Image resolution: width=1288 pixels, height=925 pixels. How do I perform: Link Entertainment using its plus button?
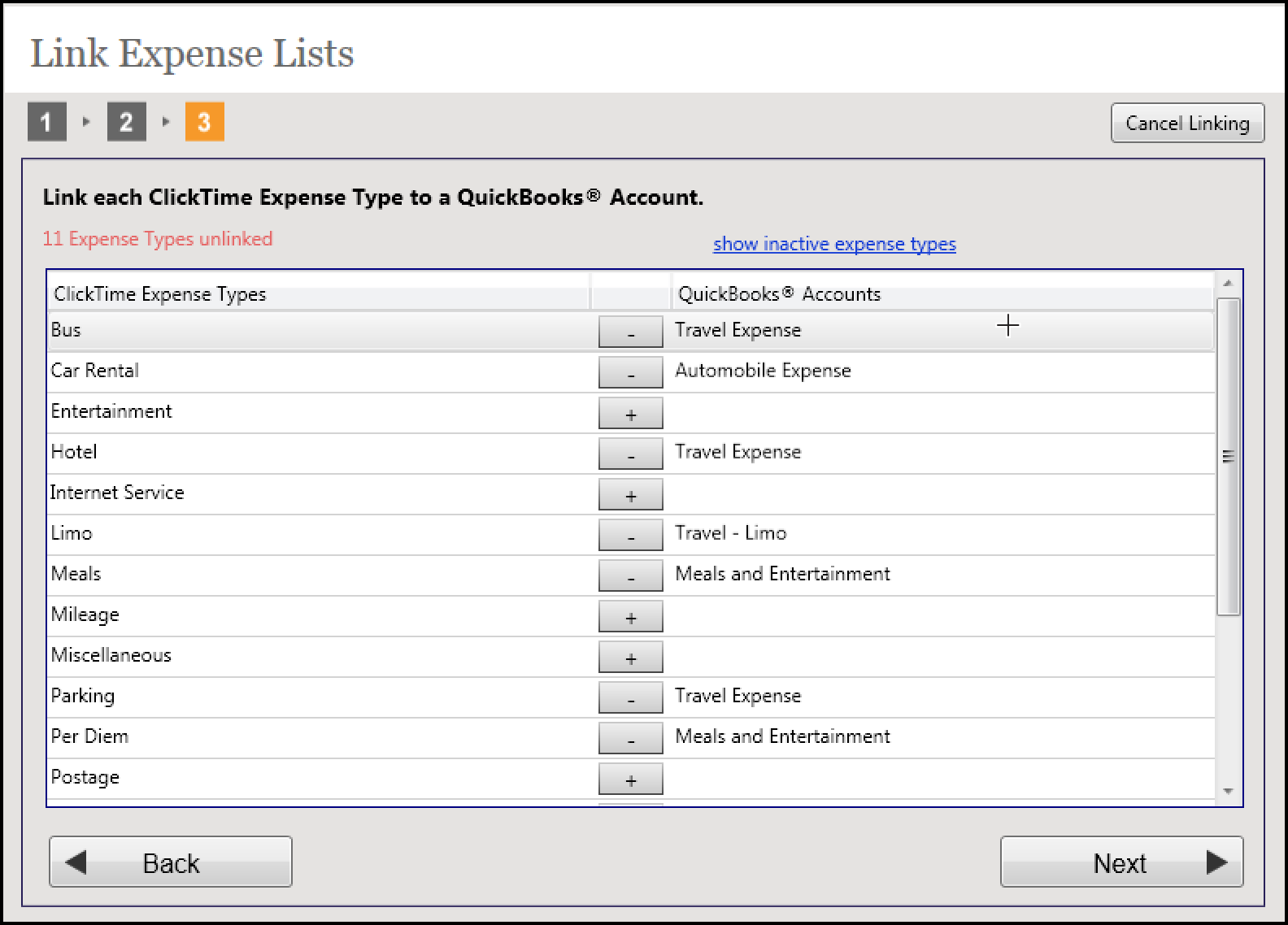tap(630, 413)
